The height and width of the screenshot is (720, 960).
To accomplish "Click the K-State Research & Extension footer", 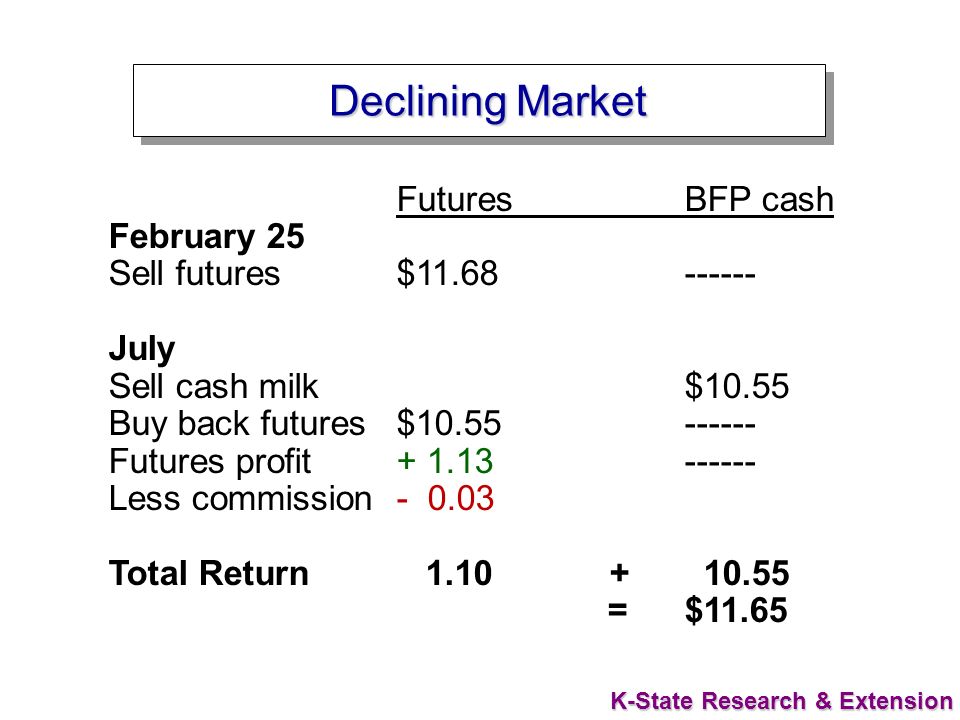I will tap(782, 700).
